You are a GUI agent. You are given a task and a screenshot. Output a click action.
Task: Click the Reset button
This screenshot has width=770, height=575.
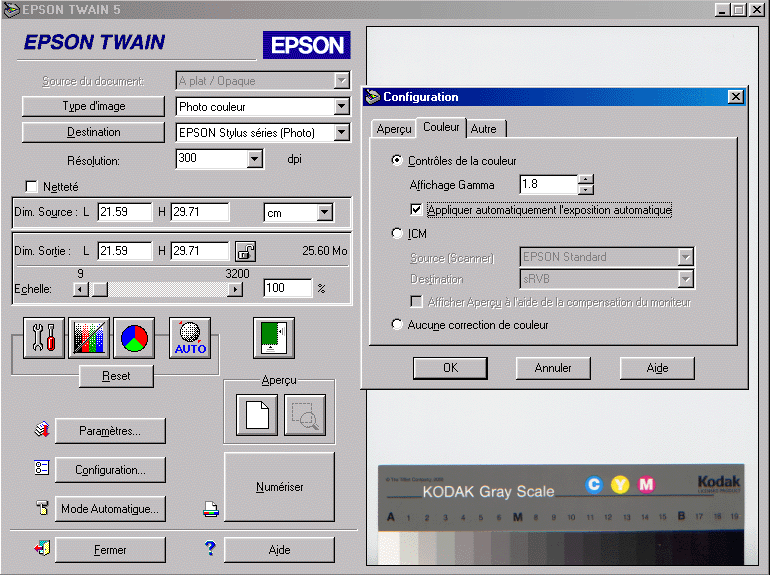coord(116,376)
